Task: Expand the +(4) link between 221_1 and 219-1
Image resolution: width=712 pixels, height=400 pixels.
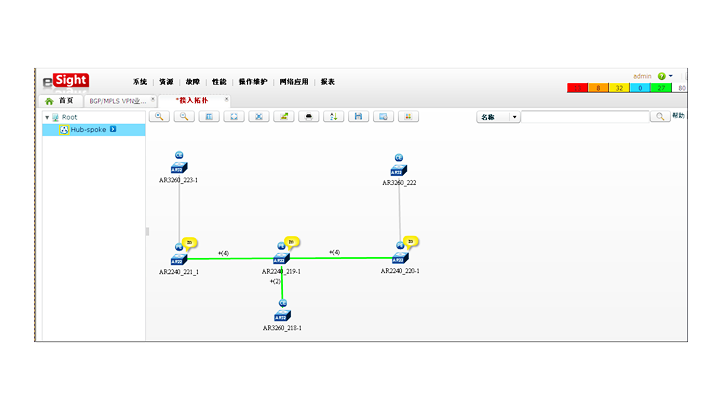Action: point(223,253)
